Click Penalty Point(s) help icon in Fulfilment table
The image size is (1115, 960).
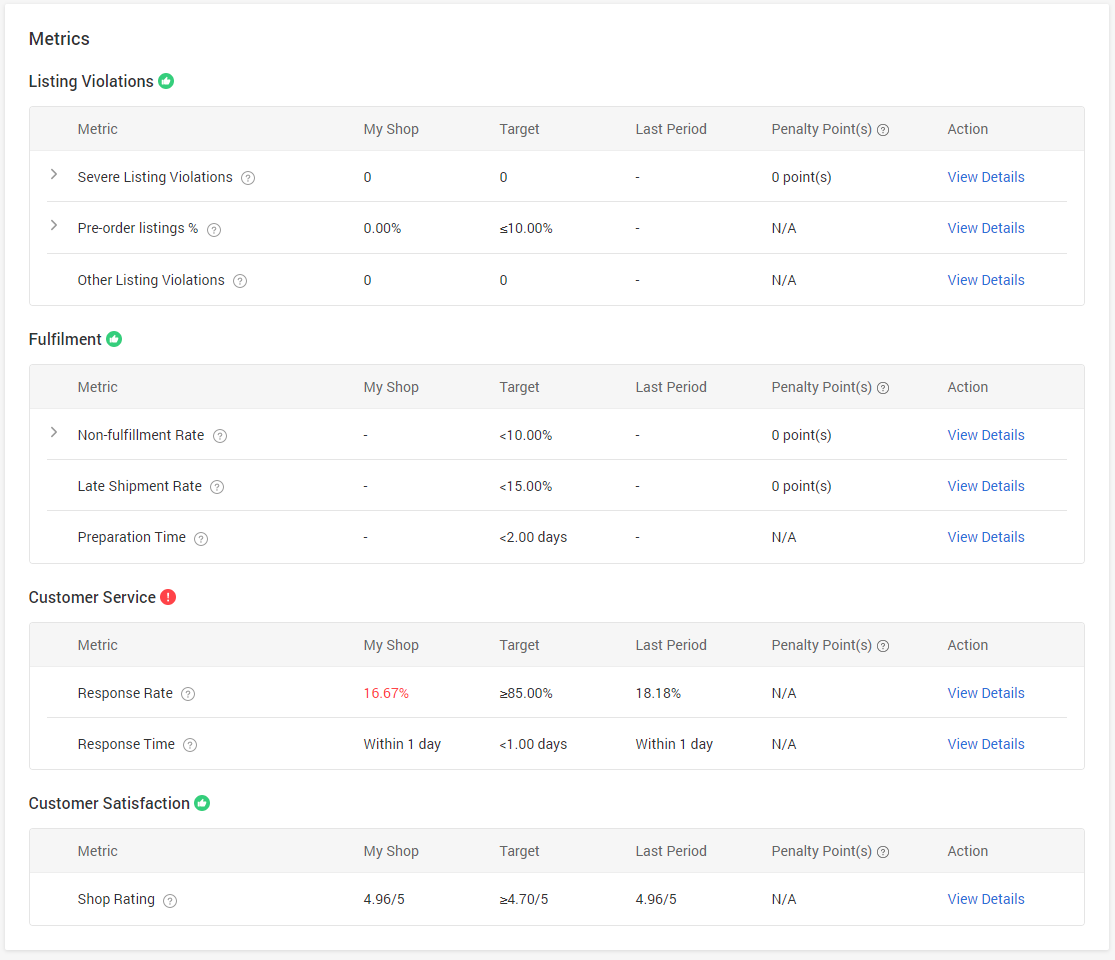[x=882, y=388]
